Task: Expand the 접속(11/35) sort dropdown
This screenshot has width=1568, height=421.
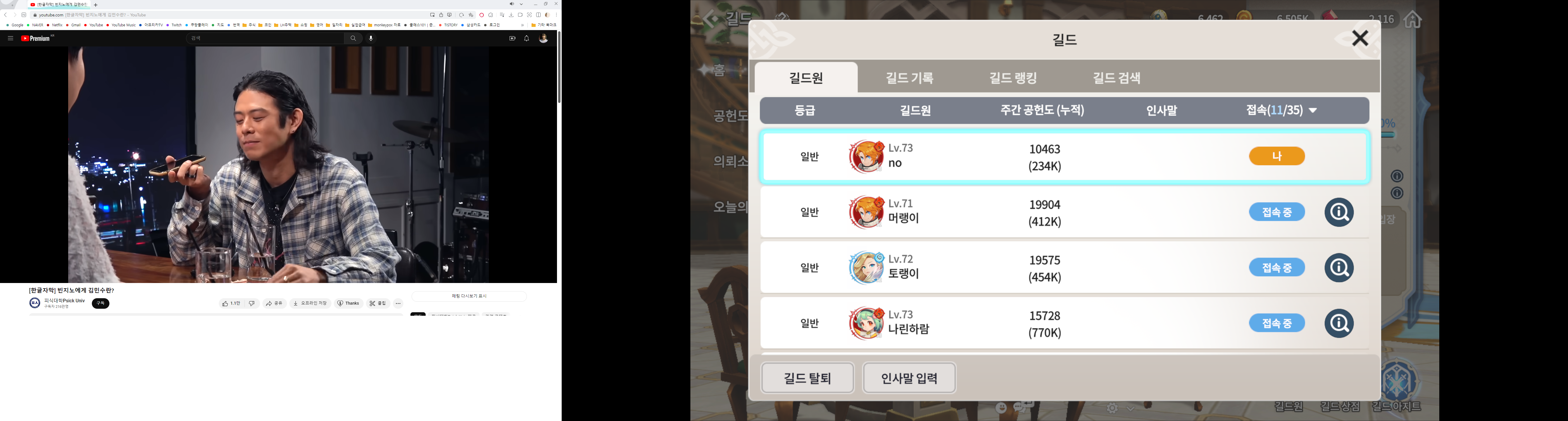Action: click(1281, 110)
